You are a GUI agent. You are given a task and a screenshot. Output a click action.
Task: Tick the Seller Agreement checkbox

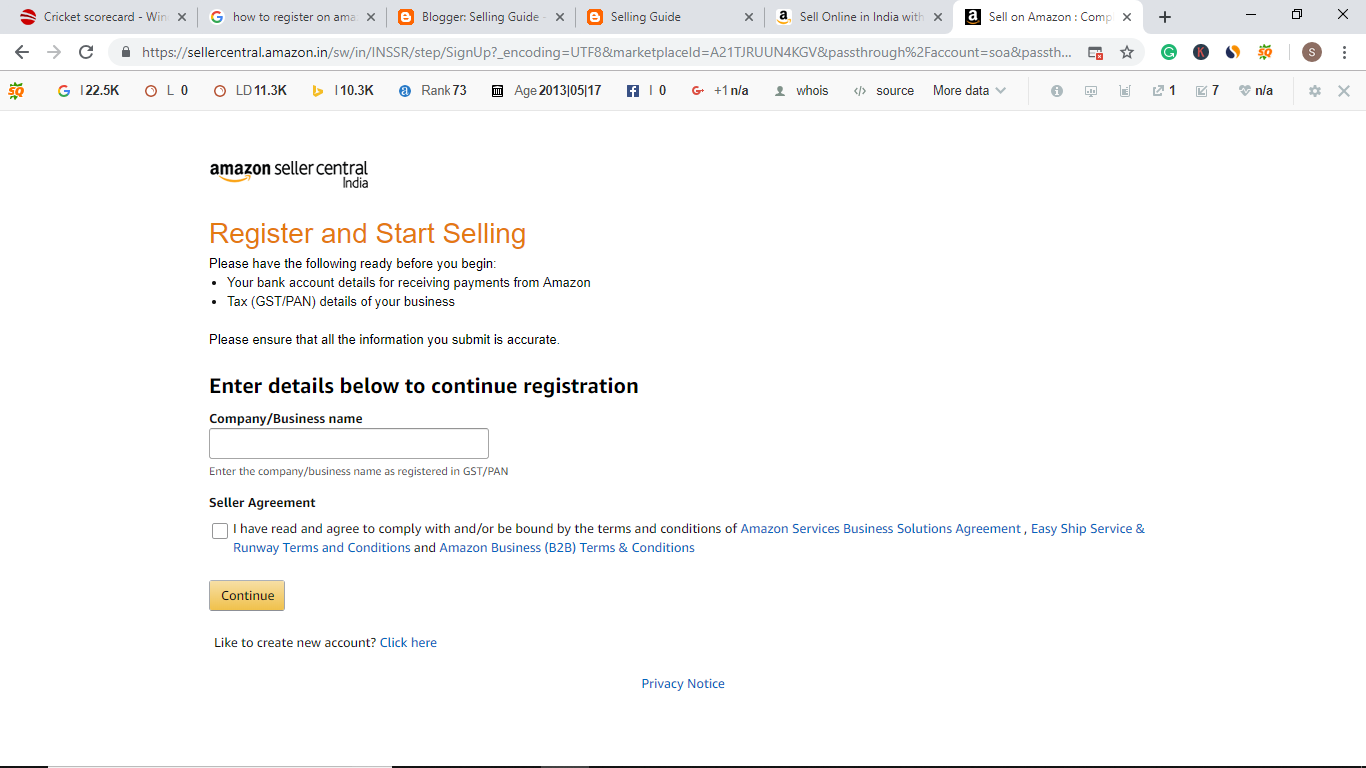(x=220, y=531)
